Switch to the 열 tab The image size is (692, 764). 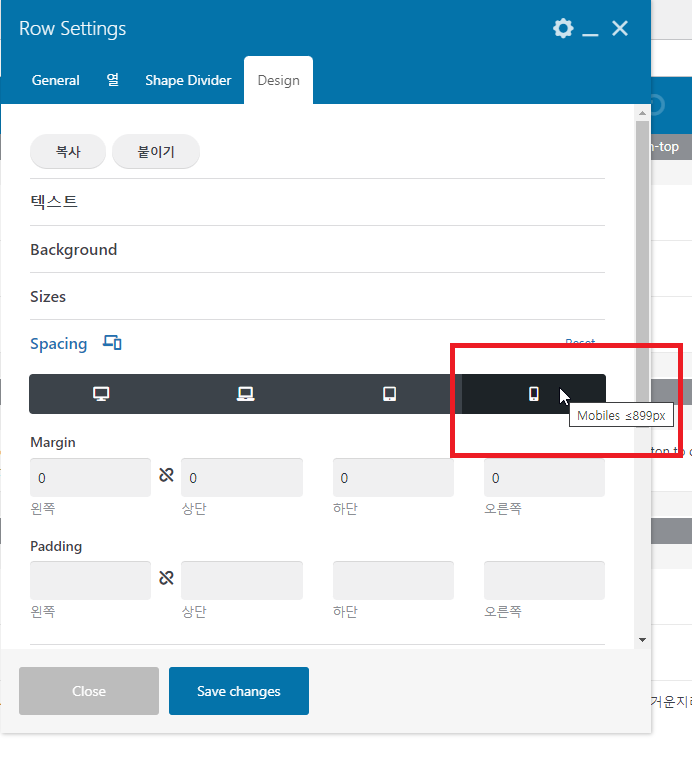[x=113, y=80]
